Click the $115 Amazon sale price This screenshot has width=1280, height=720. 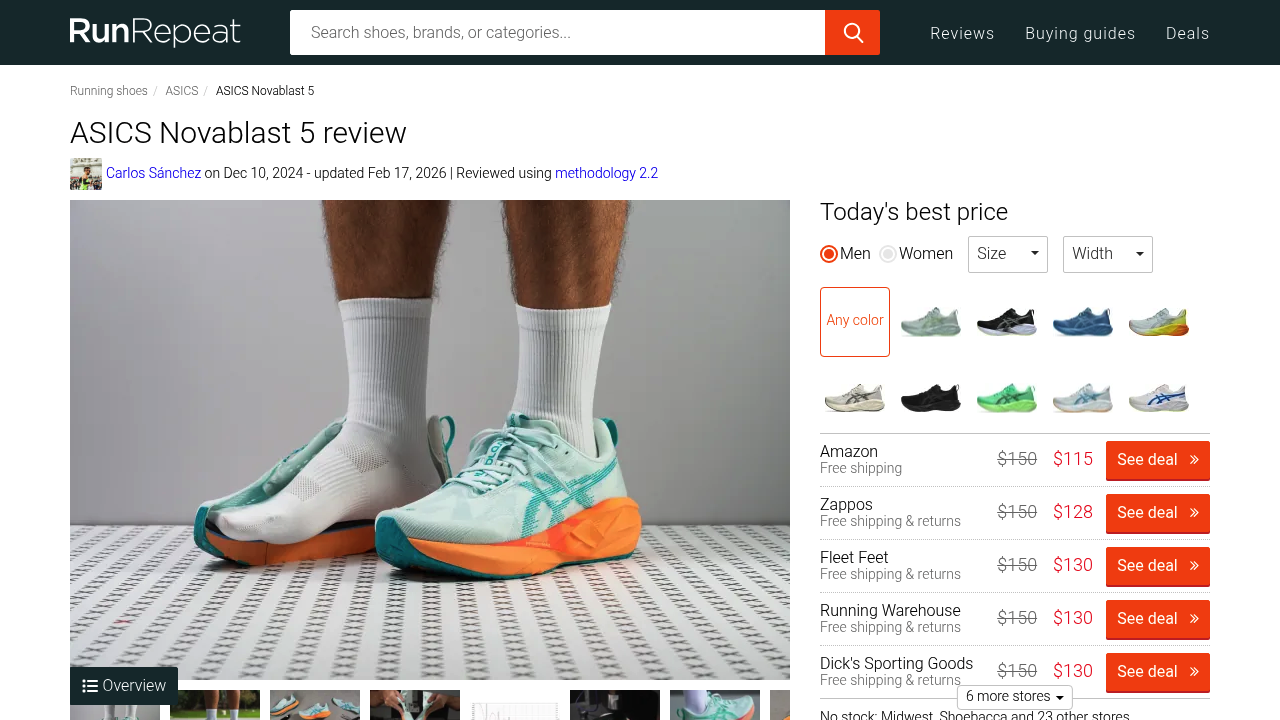click(1073, 459)
